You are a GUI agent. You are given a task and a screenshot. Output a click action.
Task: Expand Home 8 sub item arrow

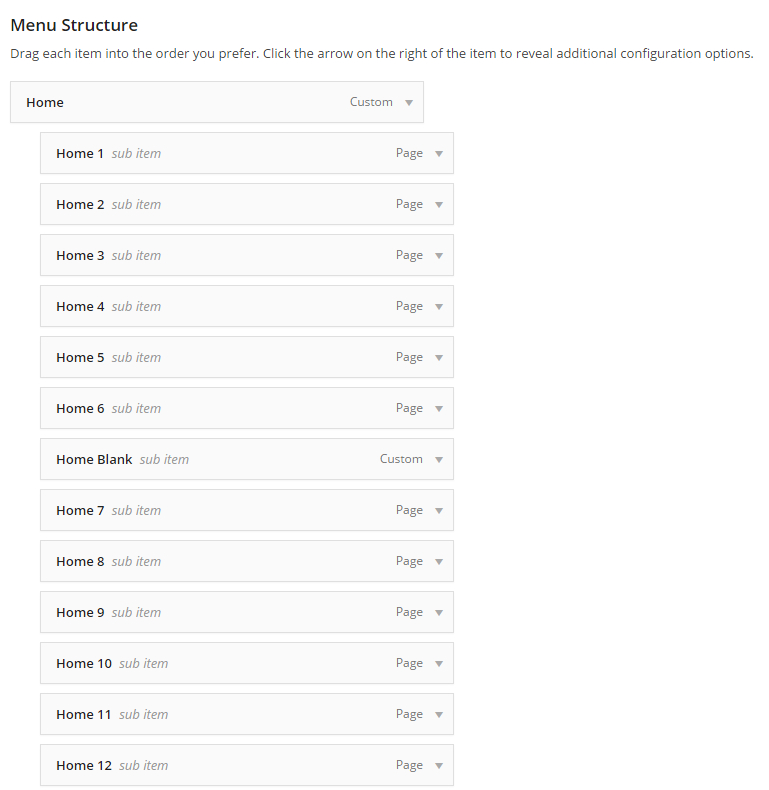[x=439, y=561]
